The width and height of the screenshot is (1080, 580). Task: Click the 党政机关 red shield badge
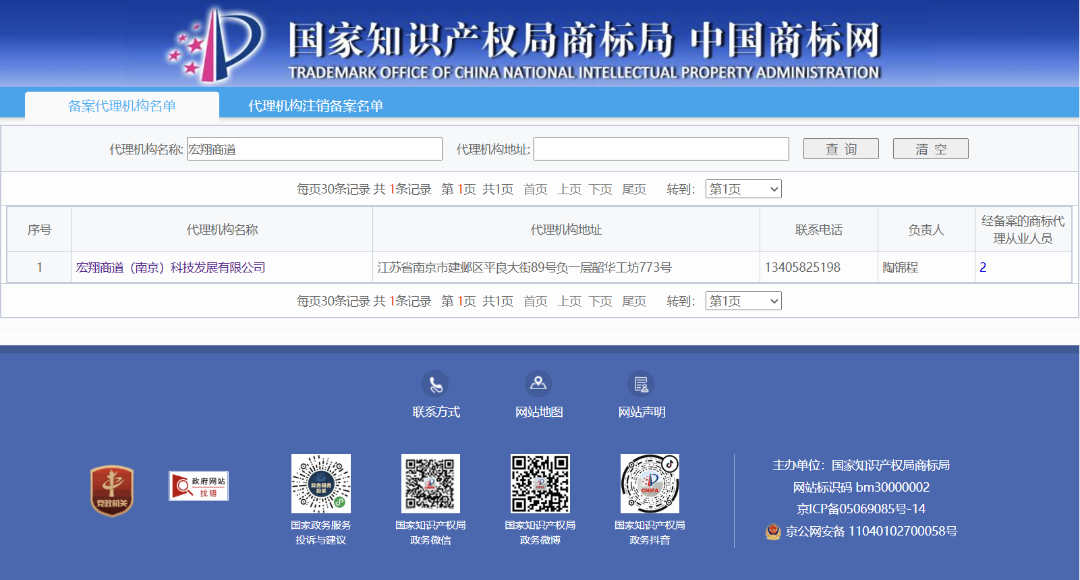click(x=112, y=490)
